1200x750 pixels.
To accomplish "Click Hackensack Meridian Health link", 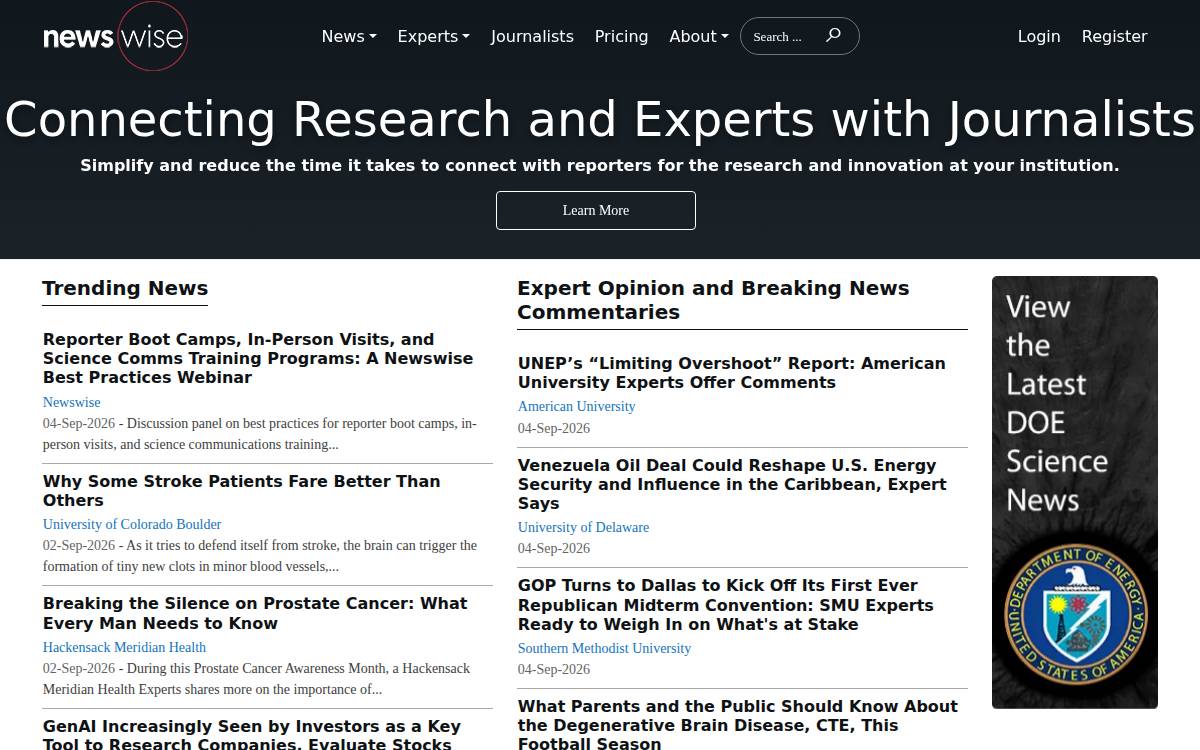I will (124, 647).
